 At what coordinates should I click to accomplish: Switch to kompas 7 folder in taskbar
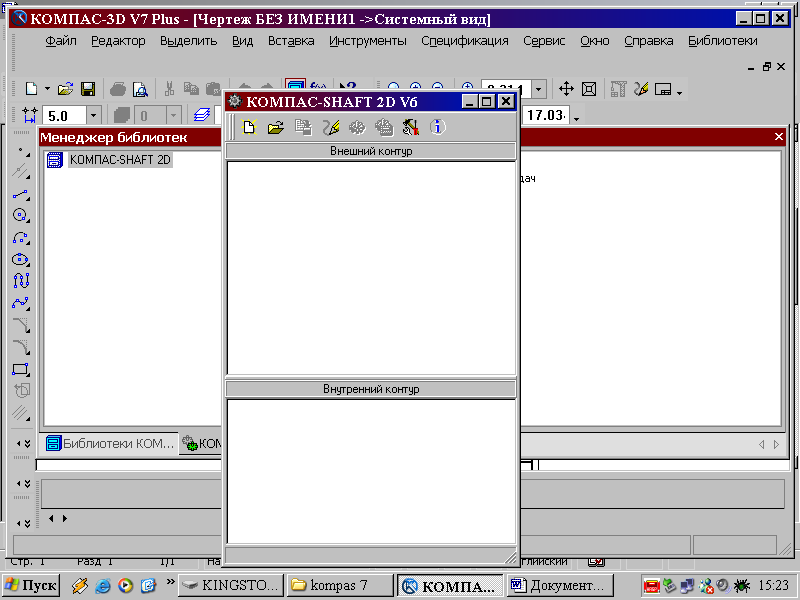tap(340, 585)
